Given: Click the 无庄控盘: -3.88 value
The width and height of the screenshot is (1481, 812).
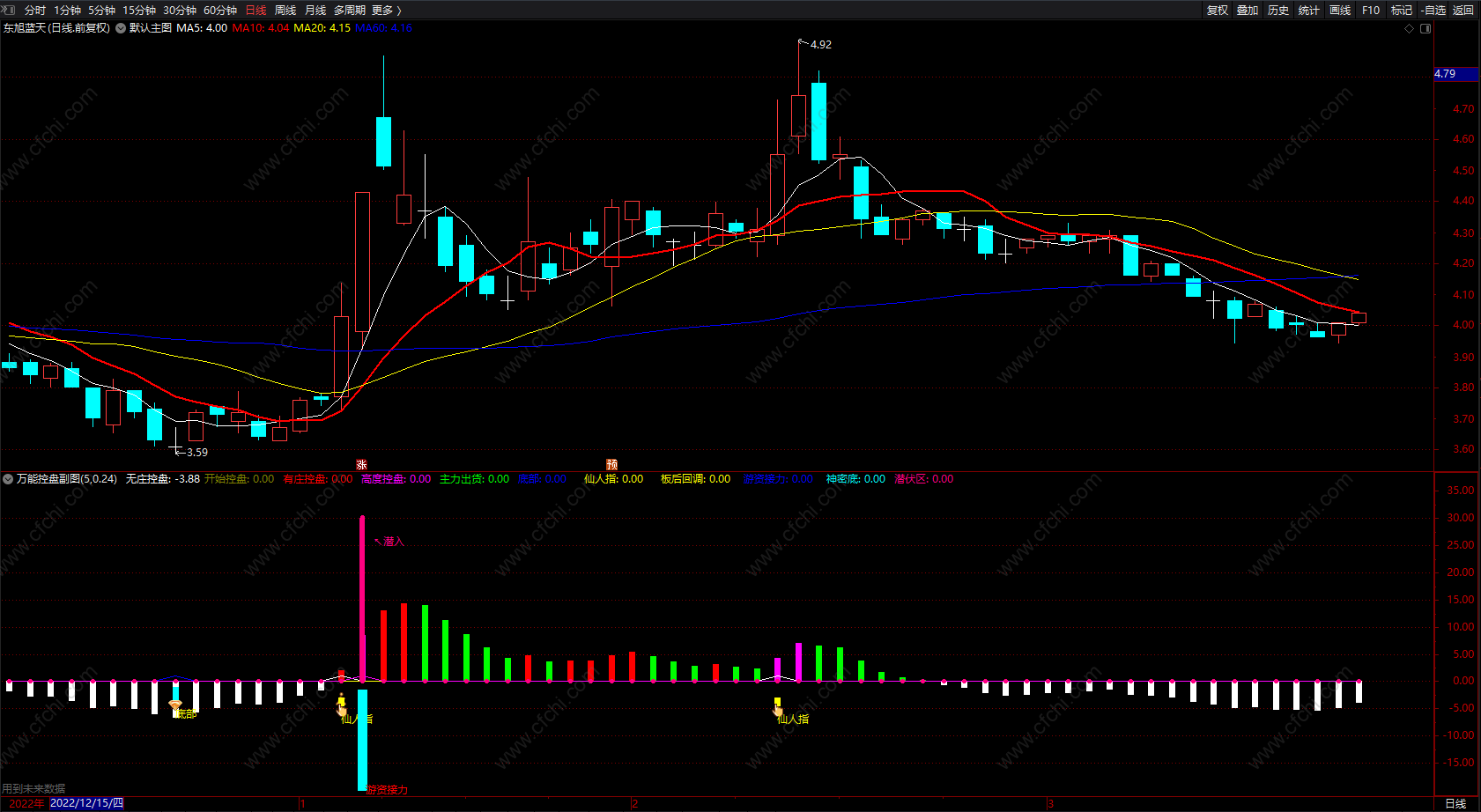Looking at the screenshot, I should [163, 479].
